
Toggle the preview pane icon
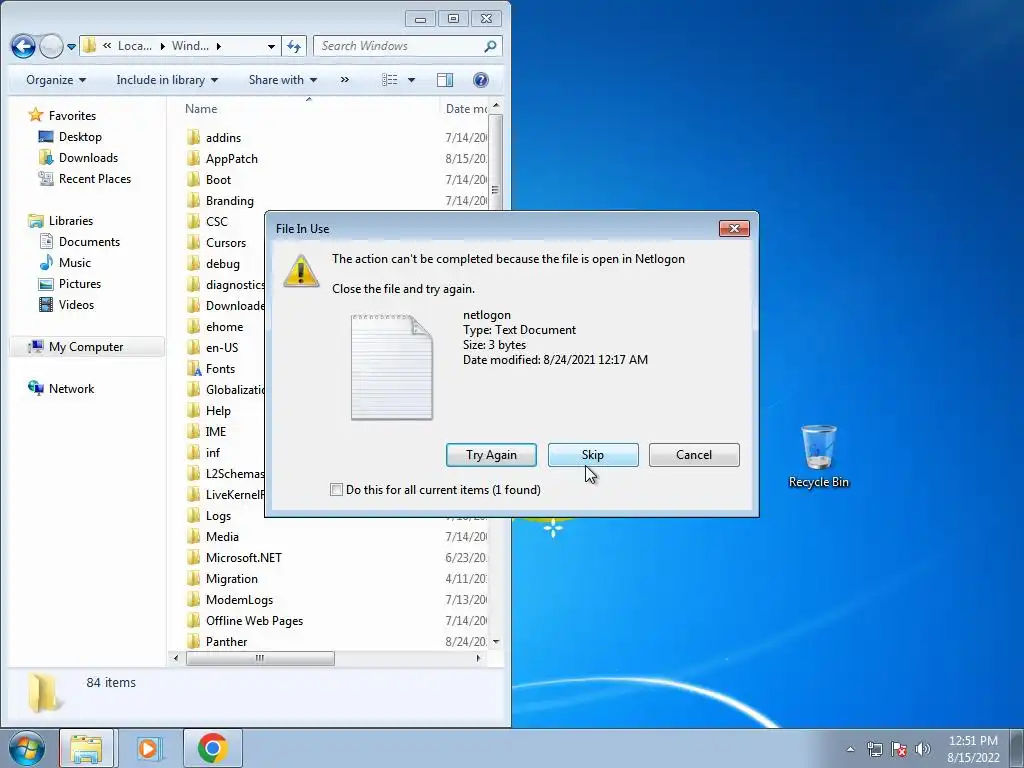point(445,80)
